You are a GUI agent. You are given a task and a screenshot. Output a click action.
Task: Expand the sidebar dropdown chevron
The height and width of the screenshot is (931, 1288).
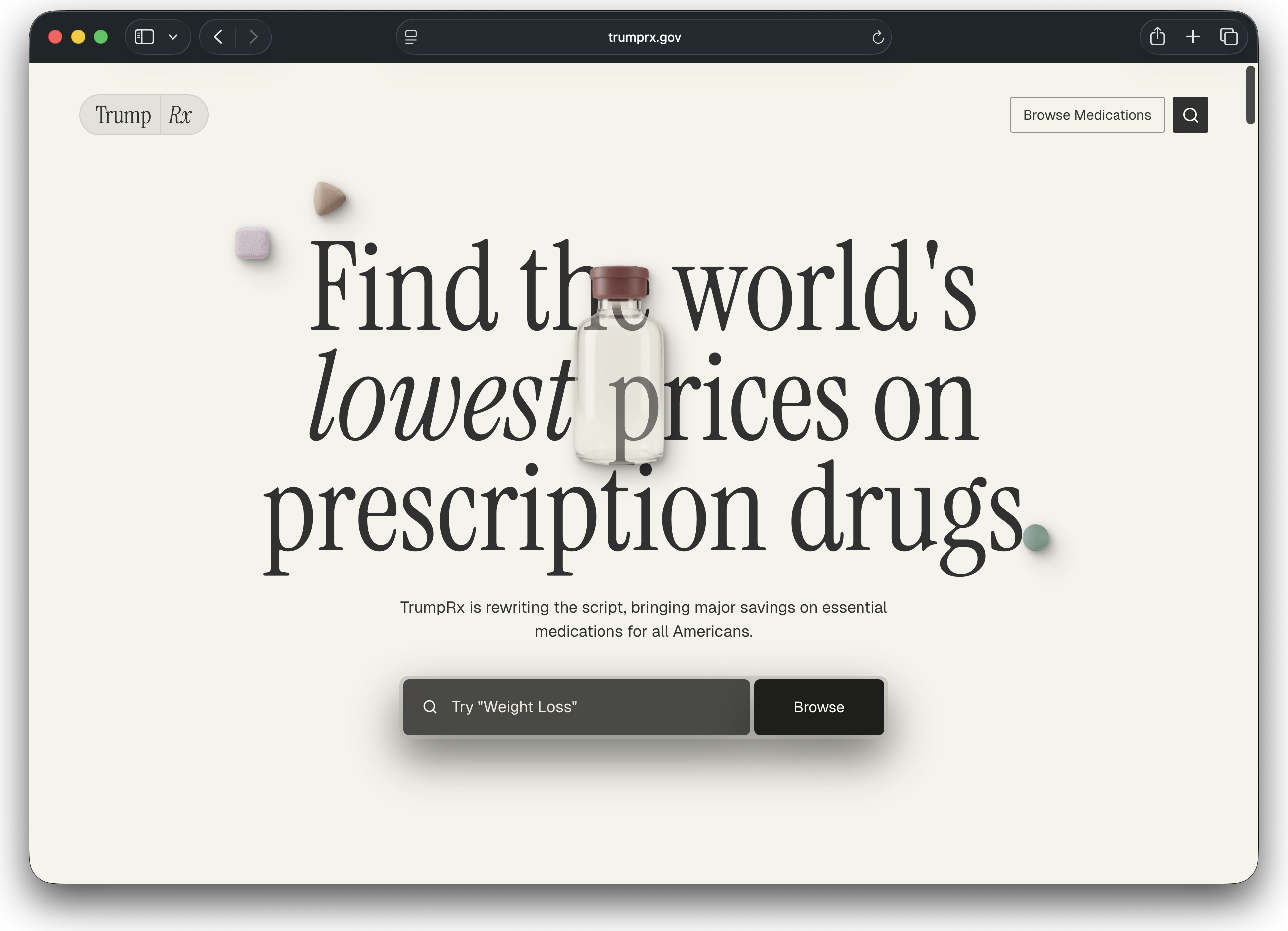click(173, 37)
